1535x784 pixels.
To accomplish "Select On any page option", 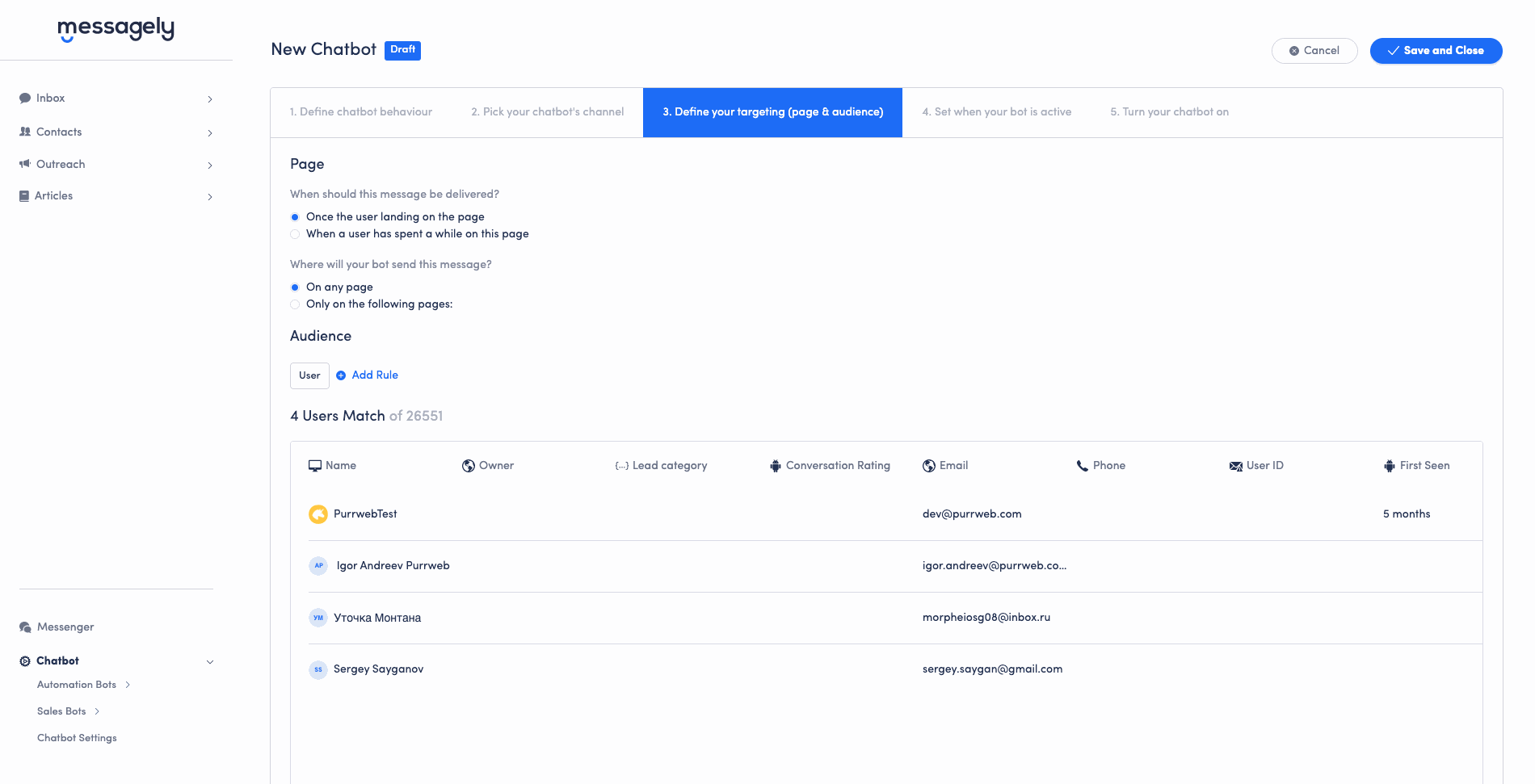I will [295, 287].
